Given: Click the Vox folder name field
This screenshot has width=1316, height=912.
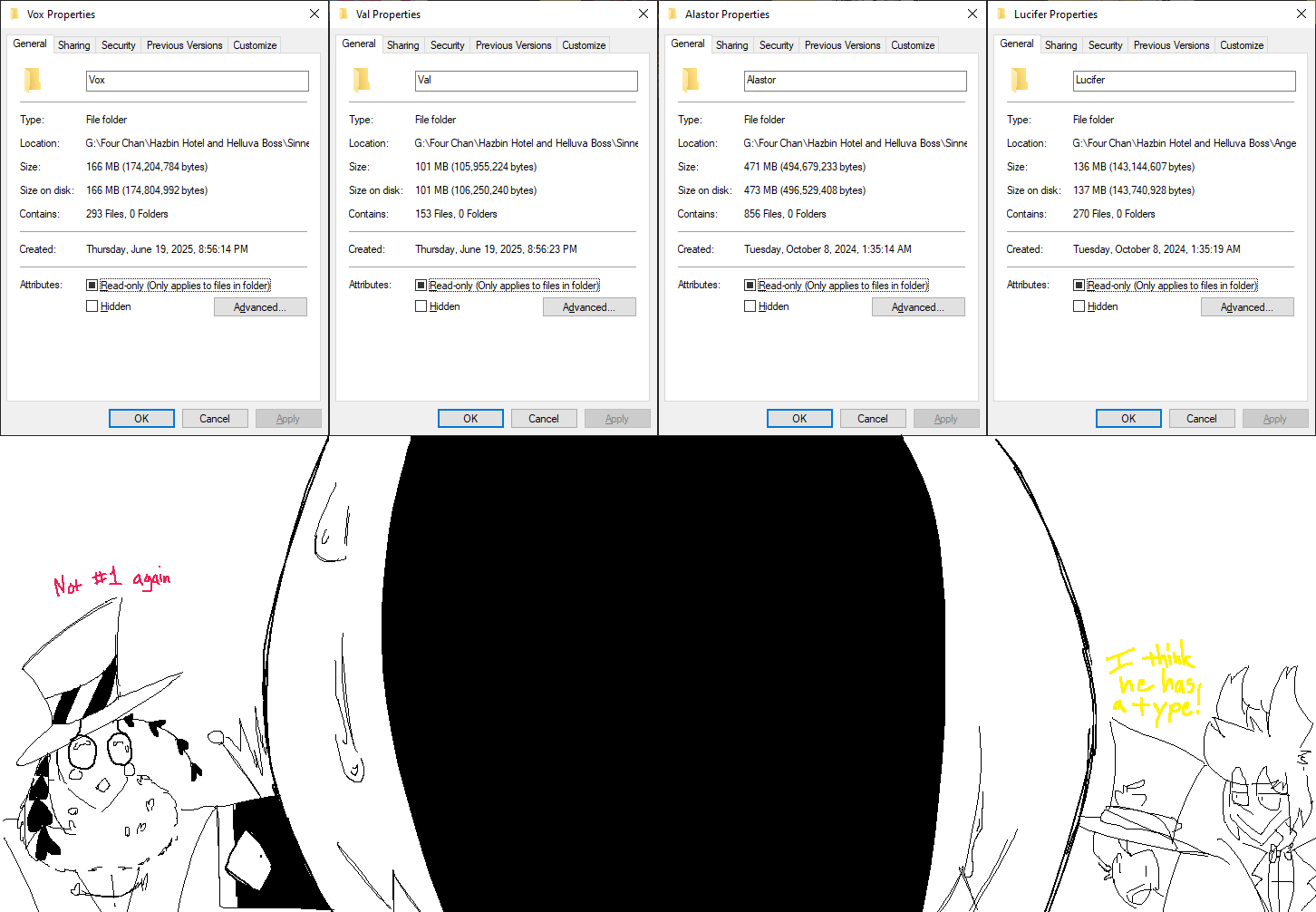Looking at the screenshot, I should (x=198, y=81).
